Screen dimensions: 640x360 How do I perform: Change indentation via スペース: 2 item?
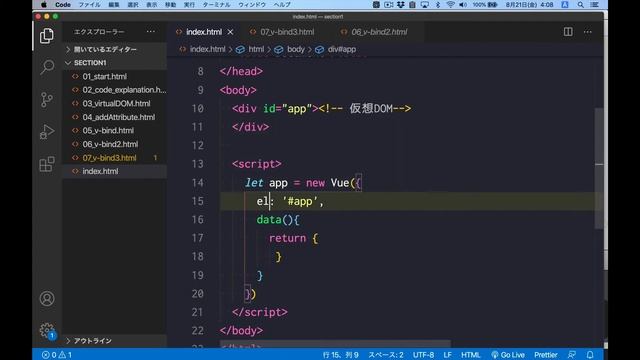coord(386,355)
